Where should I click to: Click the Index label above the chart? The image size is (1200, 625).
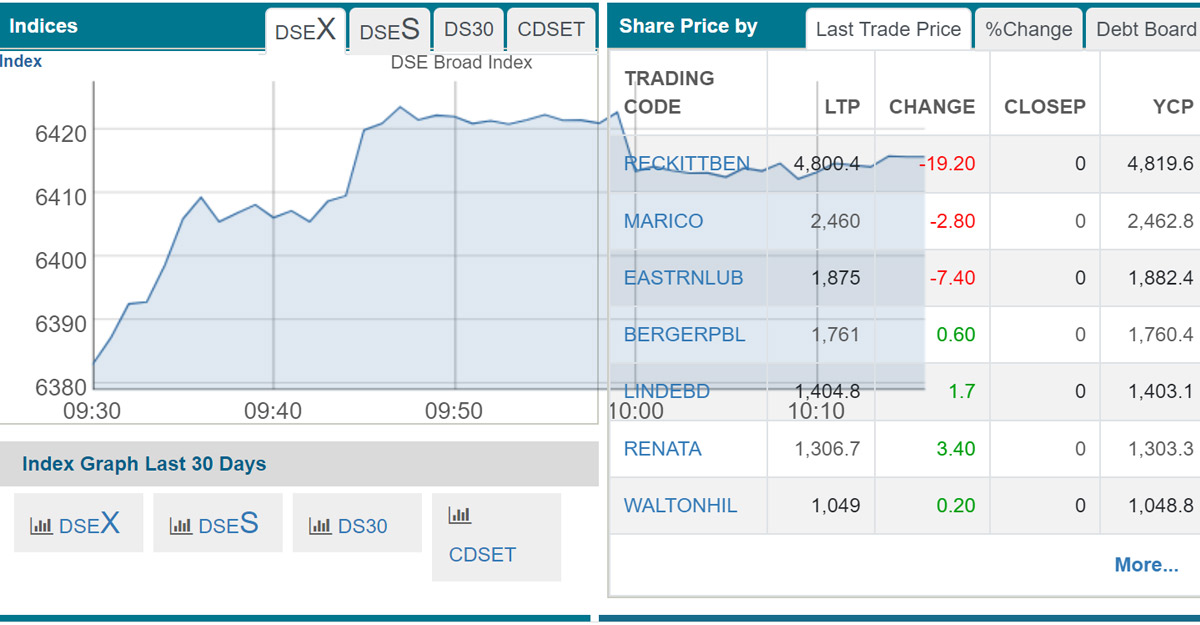click(x=21, y=61)
